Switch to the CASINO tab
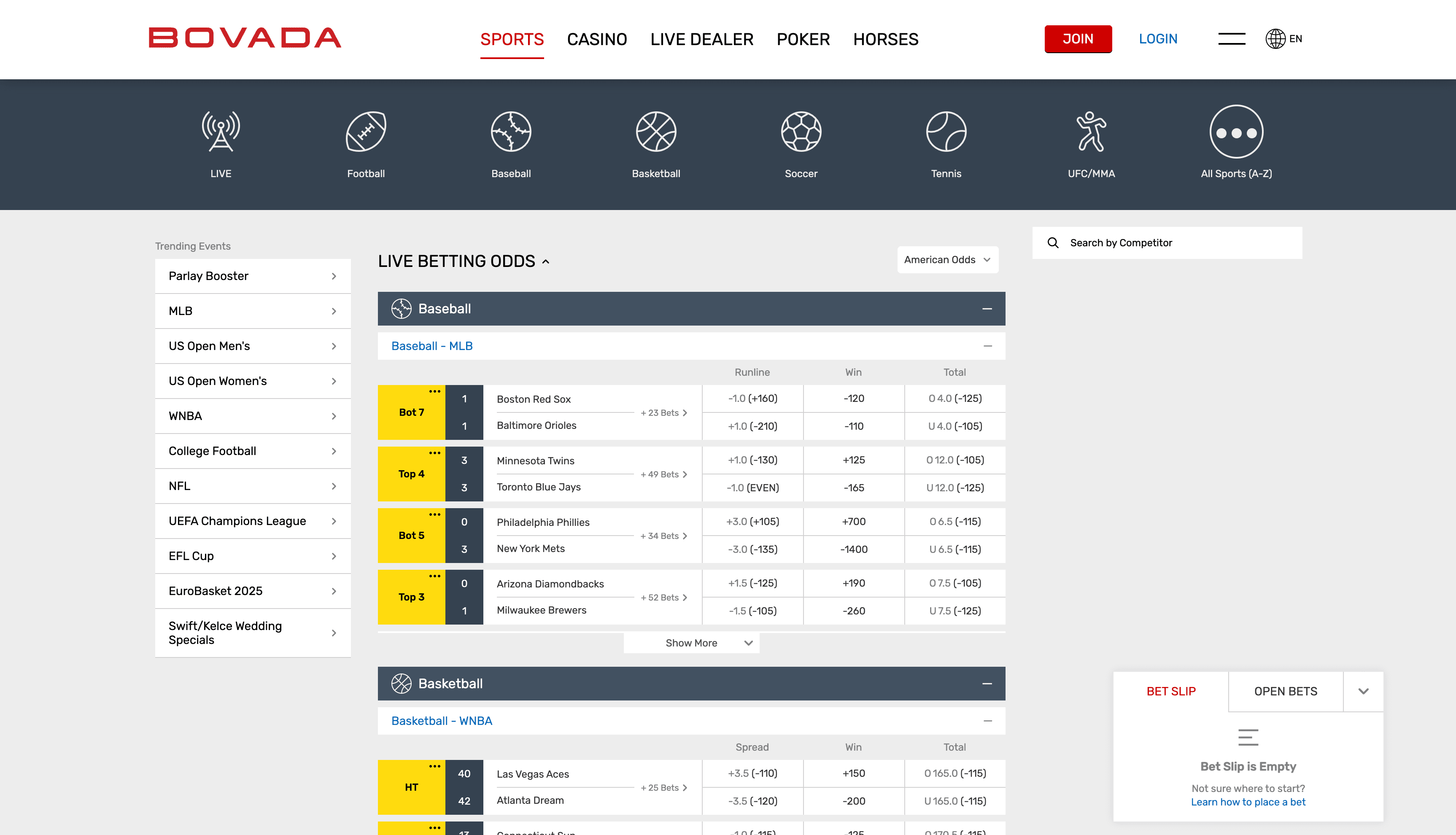This screenshot has width=1456, height=835. [597, 39]
